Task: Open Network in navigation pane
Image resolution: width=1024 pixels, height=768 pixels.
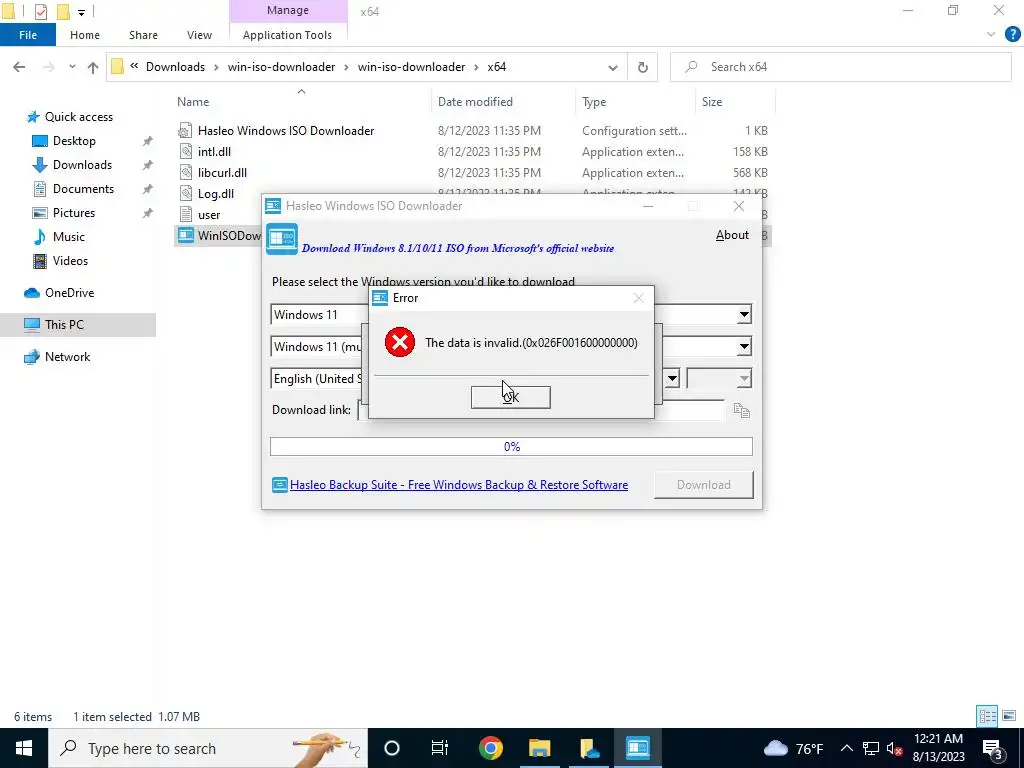Action: (67, 357)
